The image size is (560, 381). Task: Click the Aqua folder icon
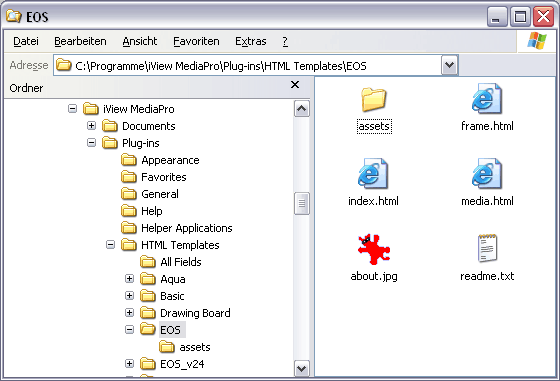(148, 279)
